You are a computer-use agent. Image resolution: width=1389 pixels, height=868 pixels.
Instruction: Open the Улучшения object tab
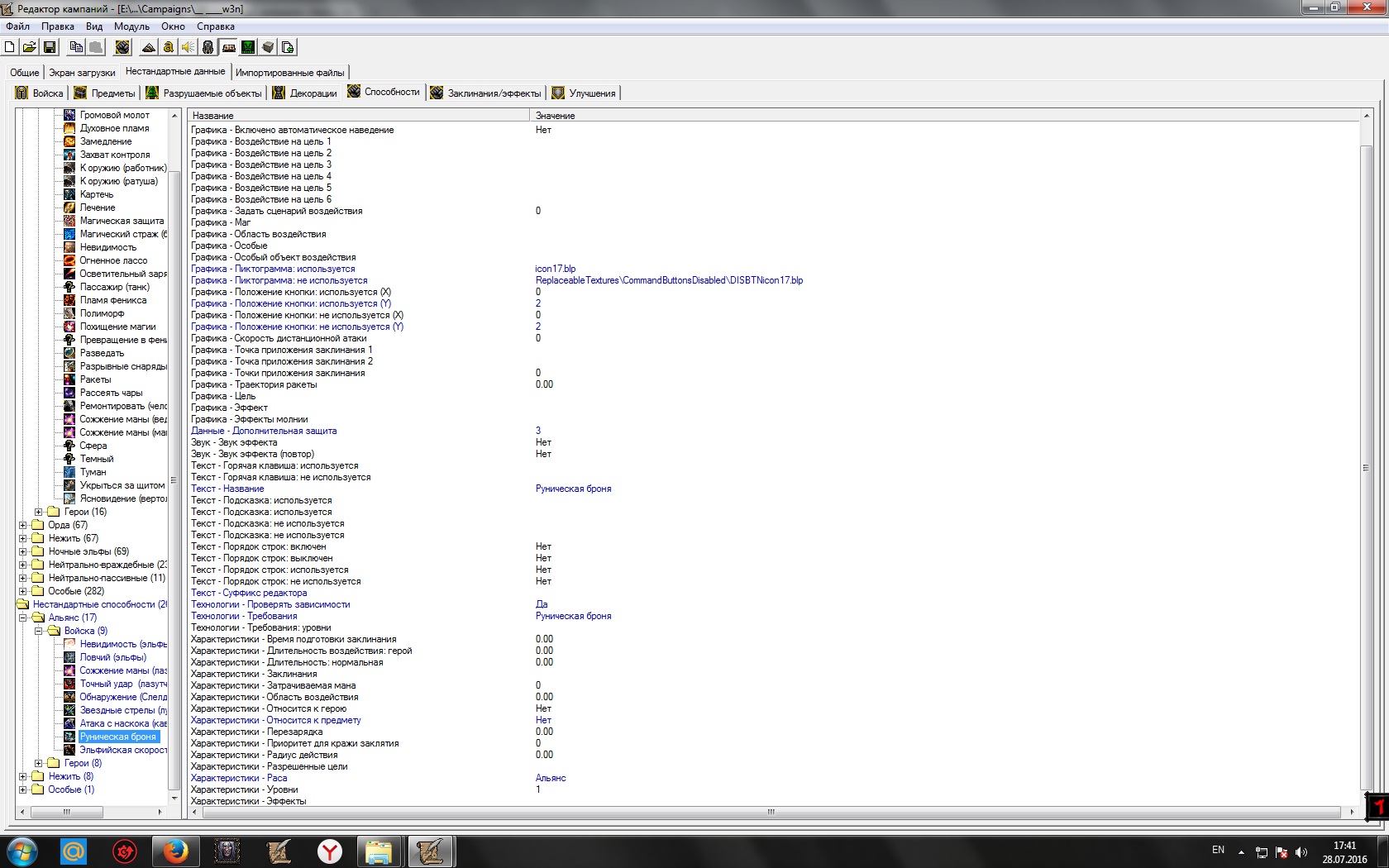click(584, 93)
